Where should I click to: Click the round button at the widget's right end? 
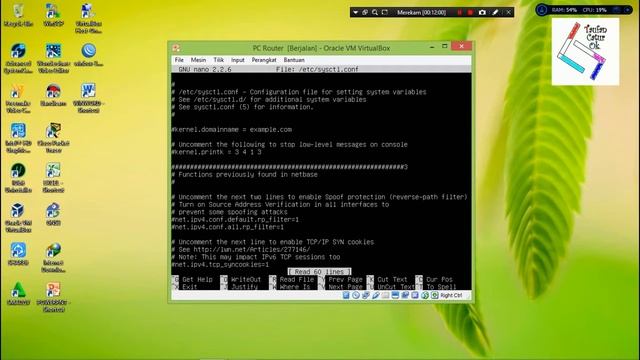click(x=628, y=10)
